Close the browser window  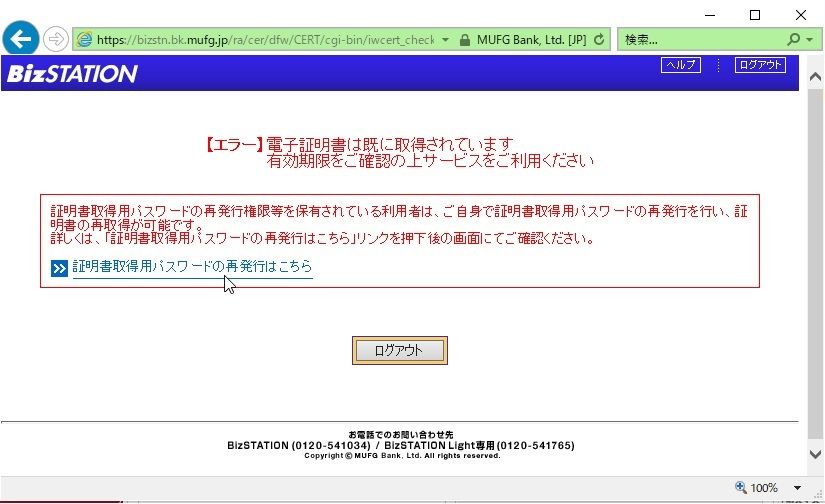tap(801, 15)
